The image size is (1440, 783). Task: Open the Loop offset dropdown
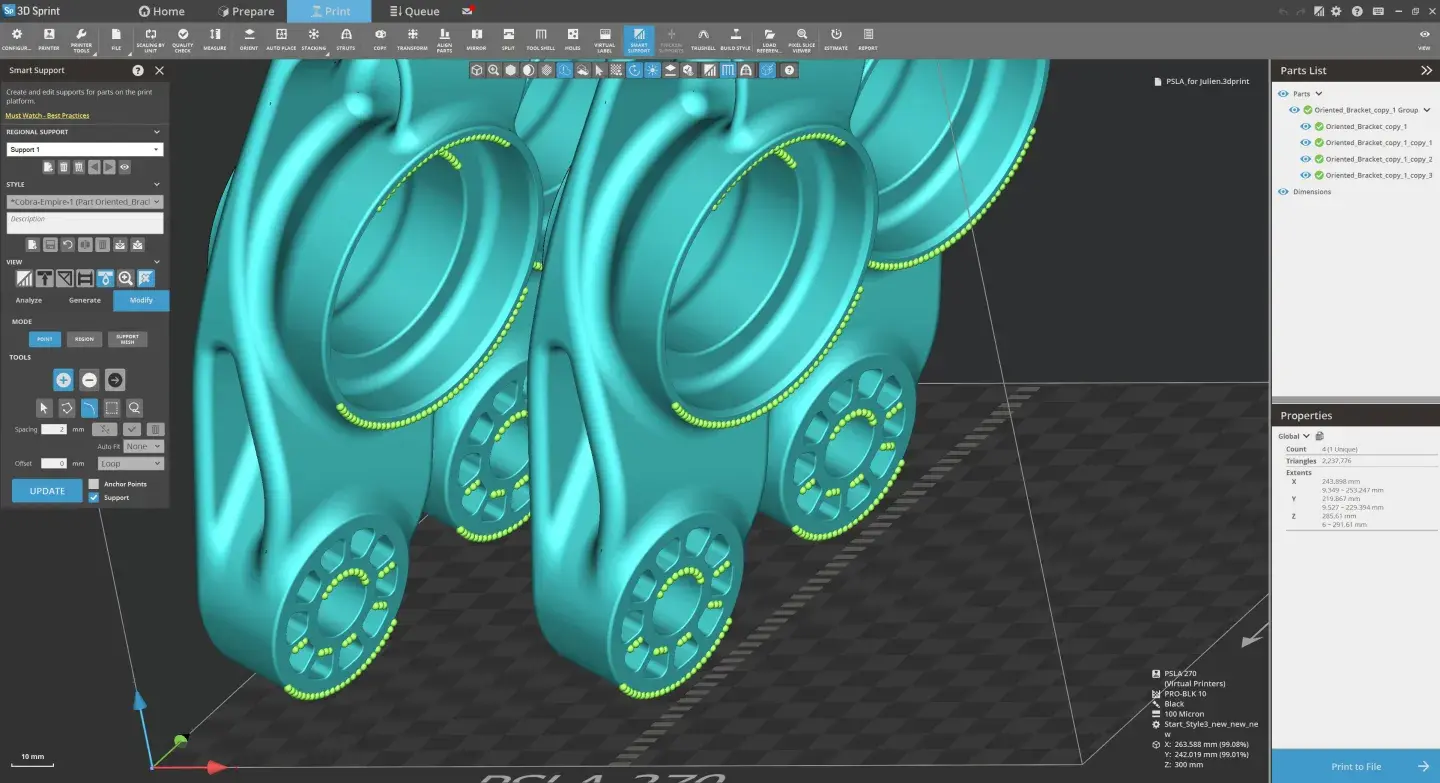point(130,464)
